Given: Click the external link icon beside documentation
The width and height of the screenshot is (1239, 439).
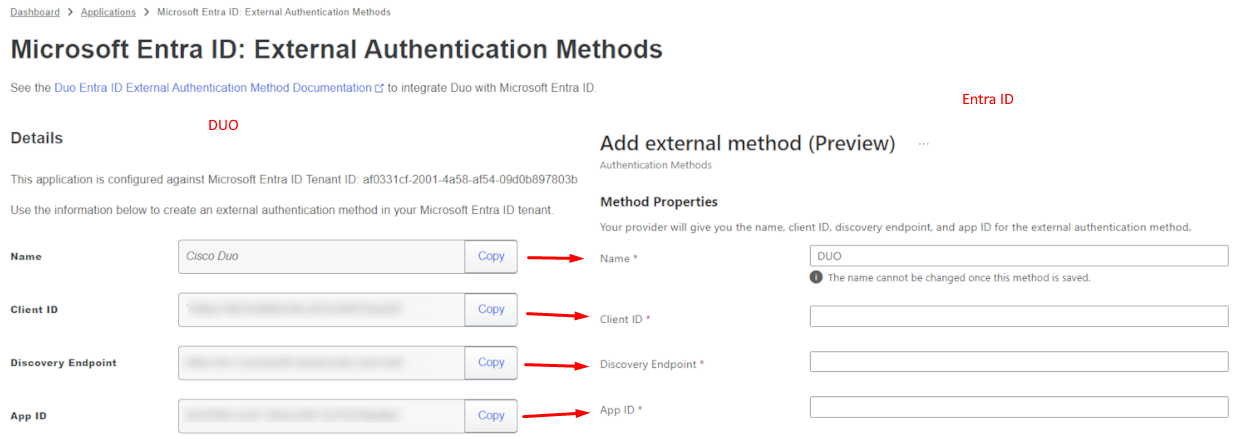Looking at the screenshot, I should [x=379, y=88].
